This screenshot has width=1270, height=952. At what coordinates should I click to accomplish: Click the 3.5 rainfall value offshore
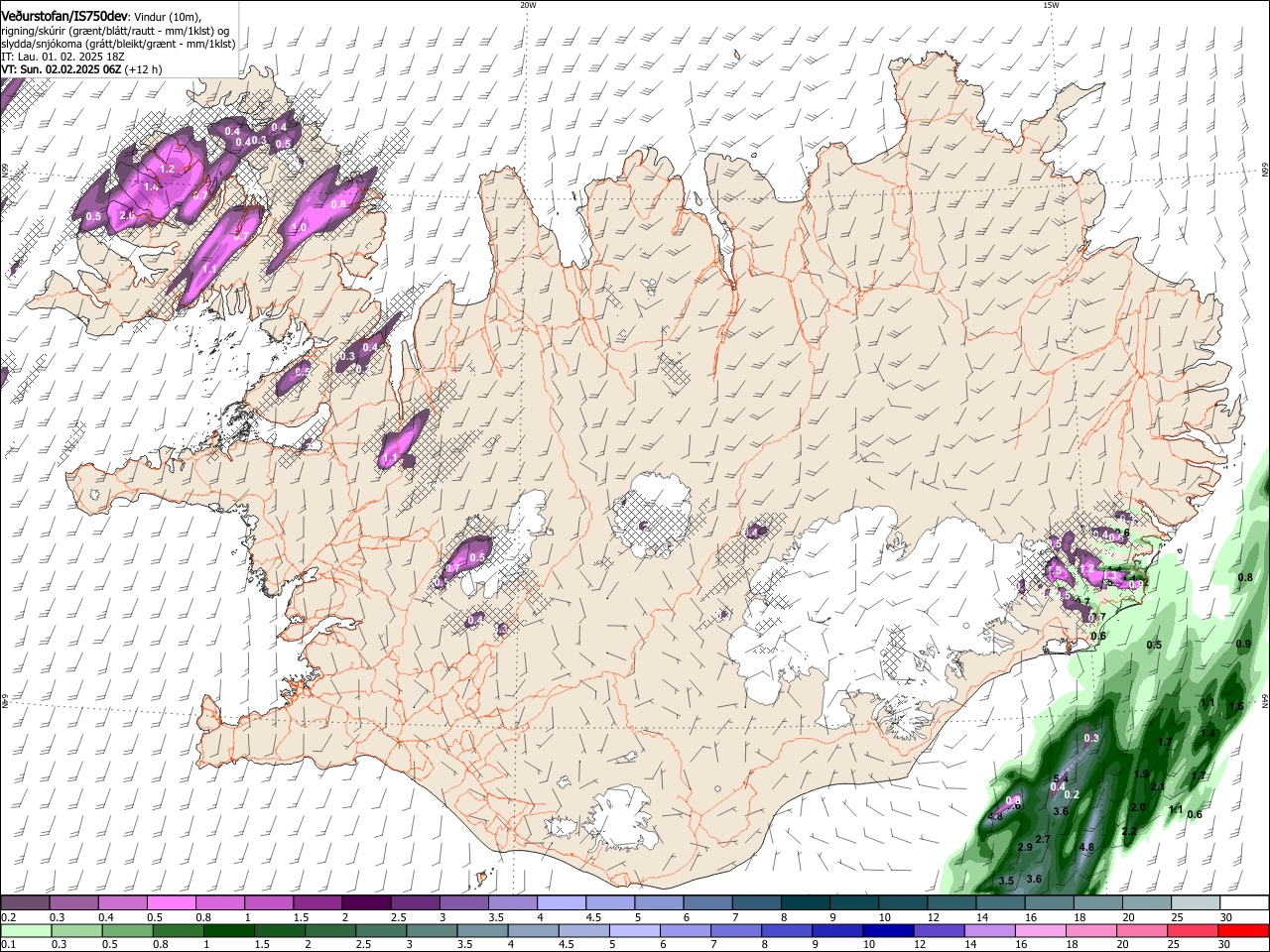[x=1006, y=881]
